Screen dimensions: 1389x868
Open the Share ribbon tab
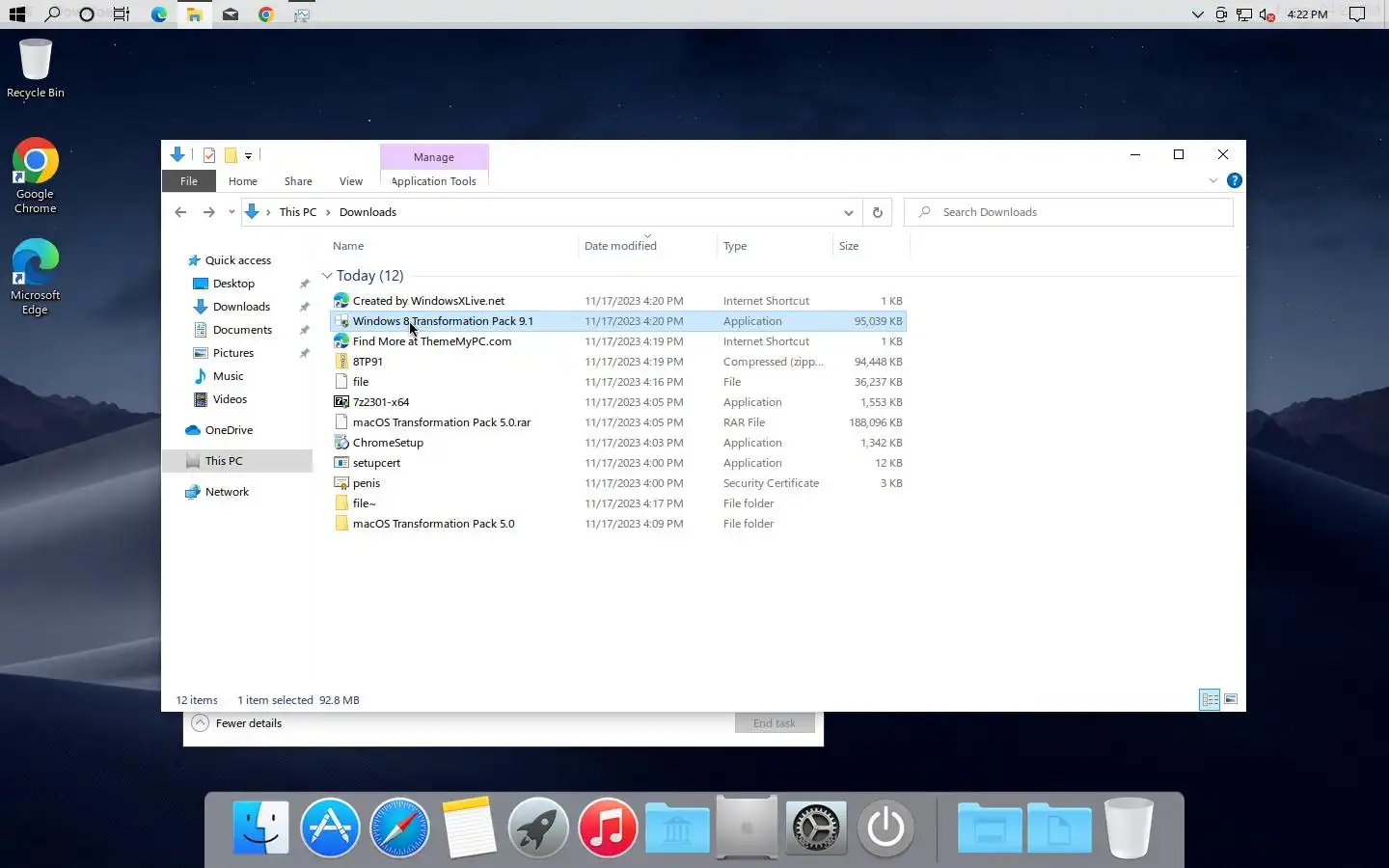point(298,181)
